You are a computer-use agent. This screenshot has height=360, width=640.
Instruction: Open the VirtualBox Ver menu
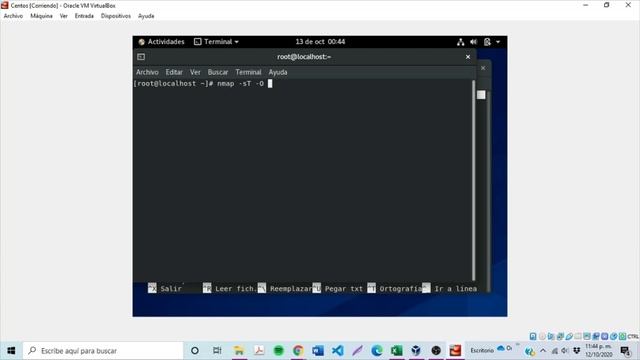[x=64, y=16]
